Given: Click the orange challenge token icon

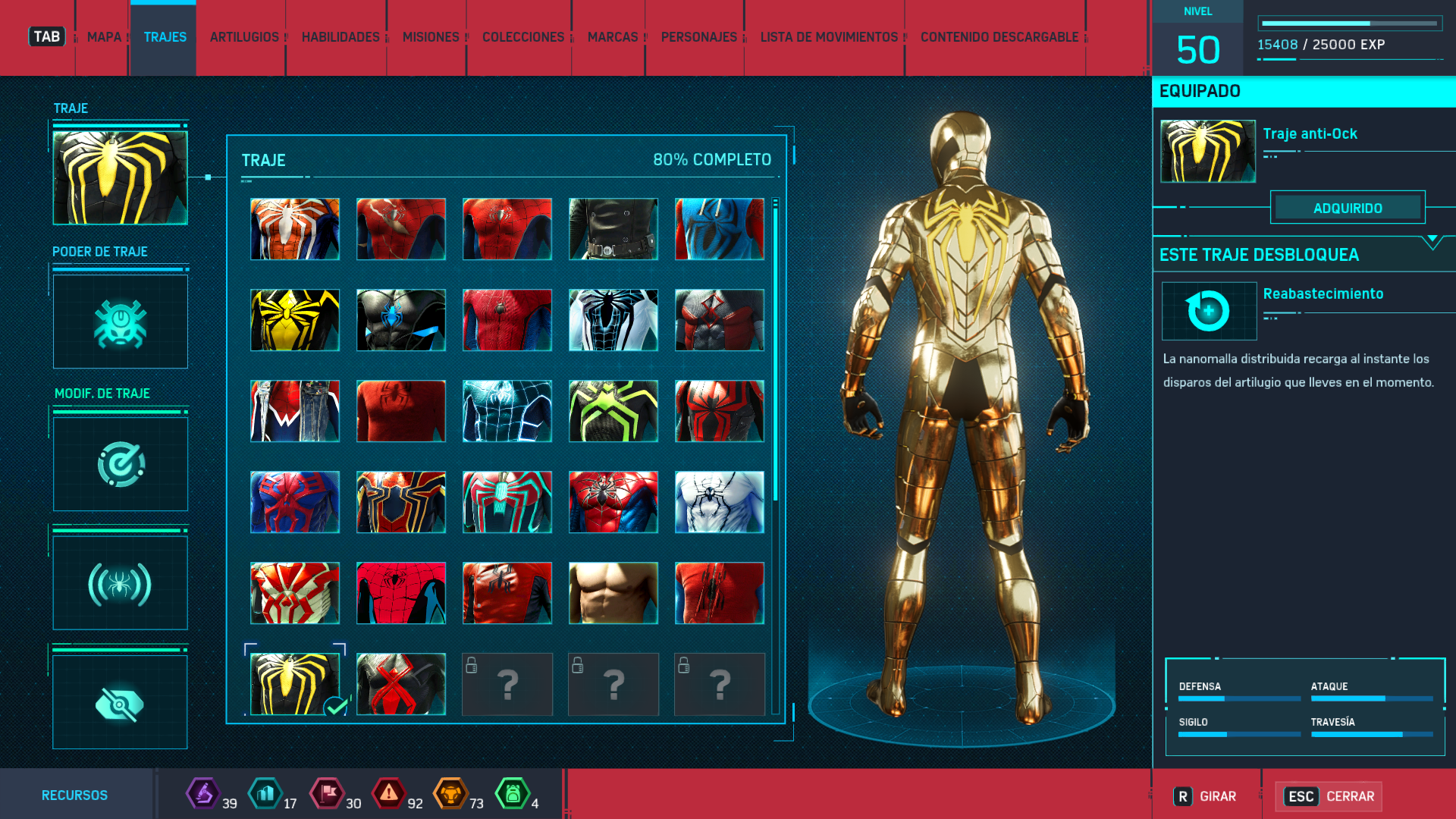Looking at the screenshot, I should click(450, 794).
